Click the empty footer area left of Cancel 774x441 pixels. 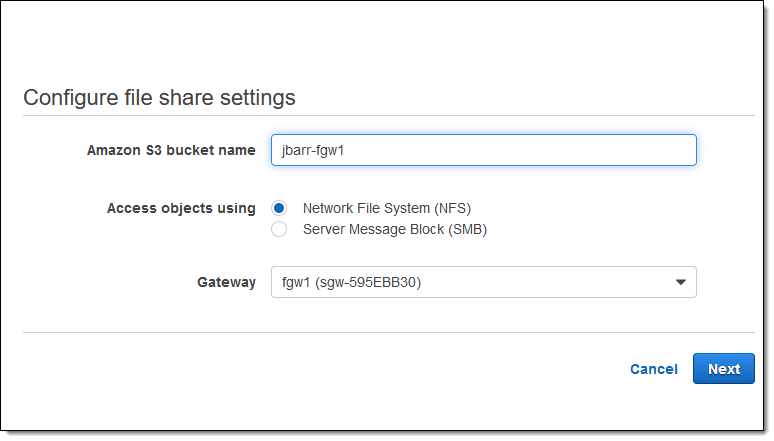(300, 369)
